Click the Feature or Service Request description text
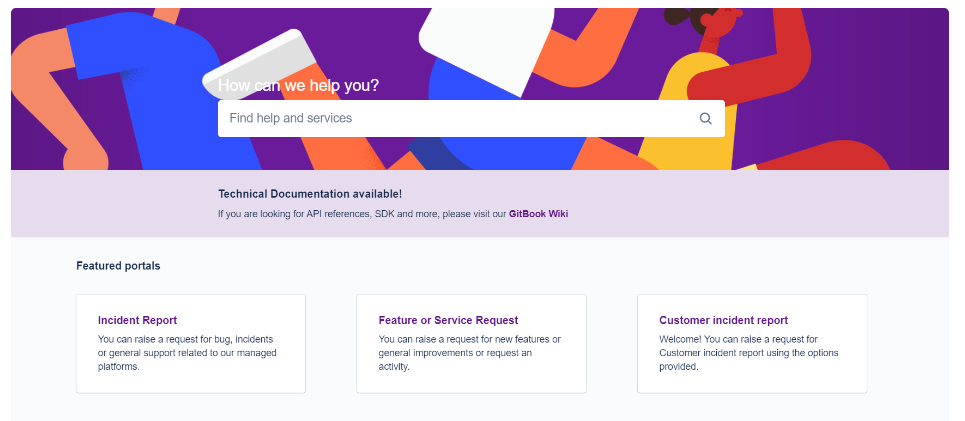Viewport: 965px width, 421px height. [x=468, y=353]
